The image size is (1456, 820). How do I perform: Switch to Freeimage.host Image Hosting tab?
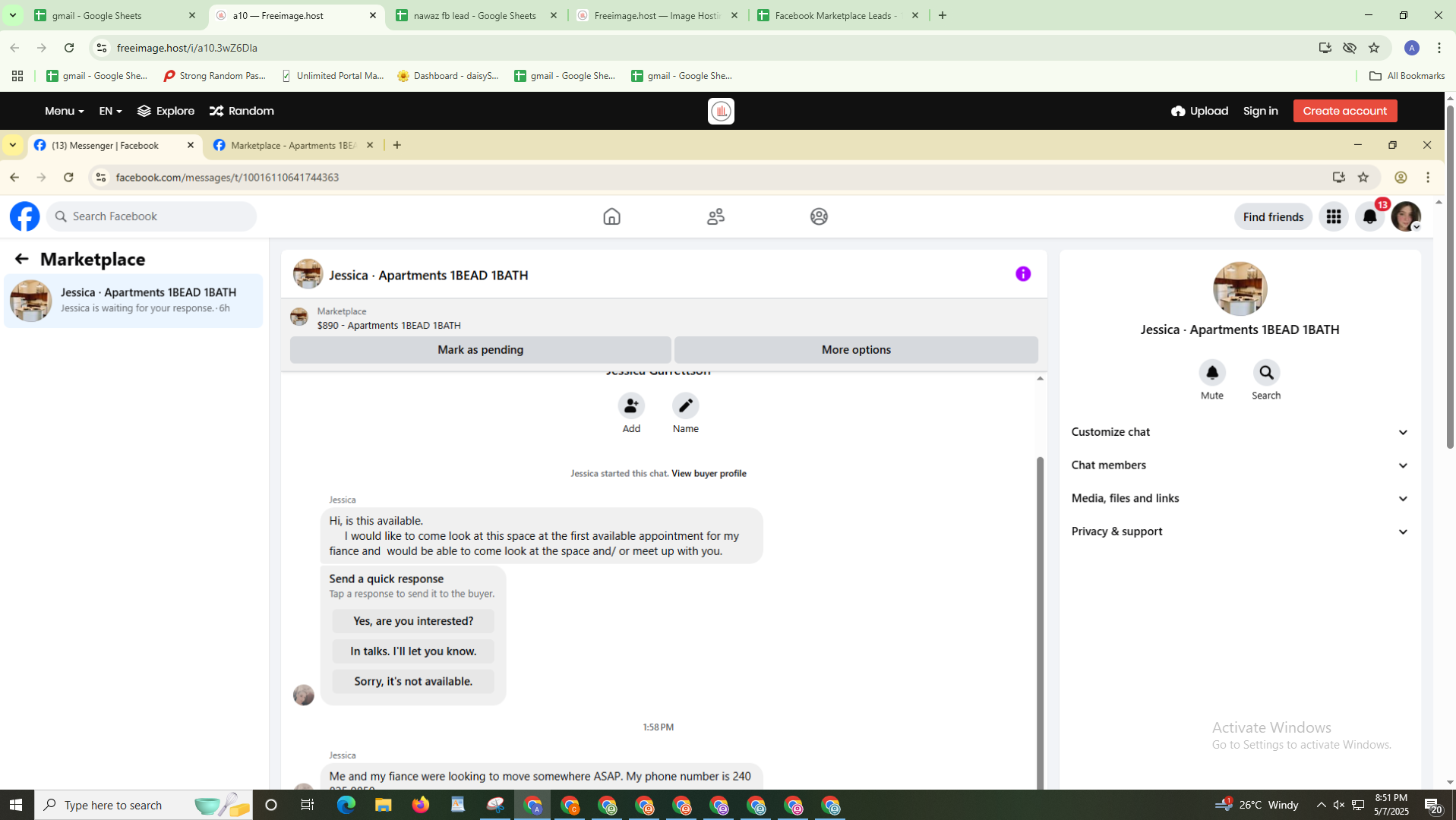[658, 15]
